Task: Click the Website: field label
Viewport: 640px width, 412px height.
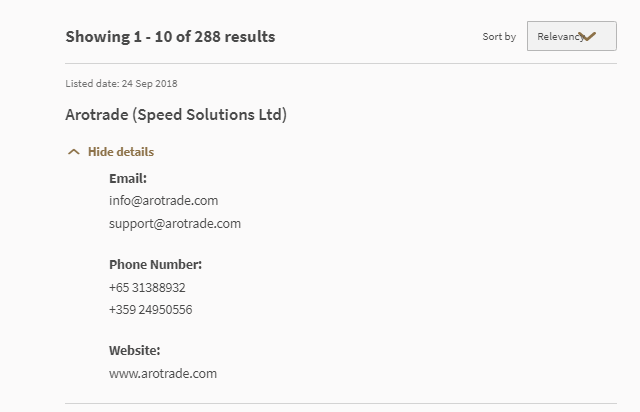Action: click(134, 351)
